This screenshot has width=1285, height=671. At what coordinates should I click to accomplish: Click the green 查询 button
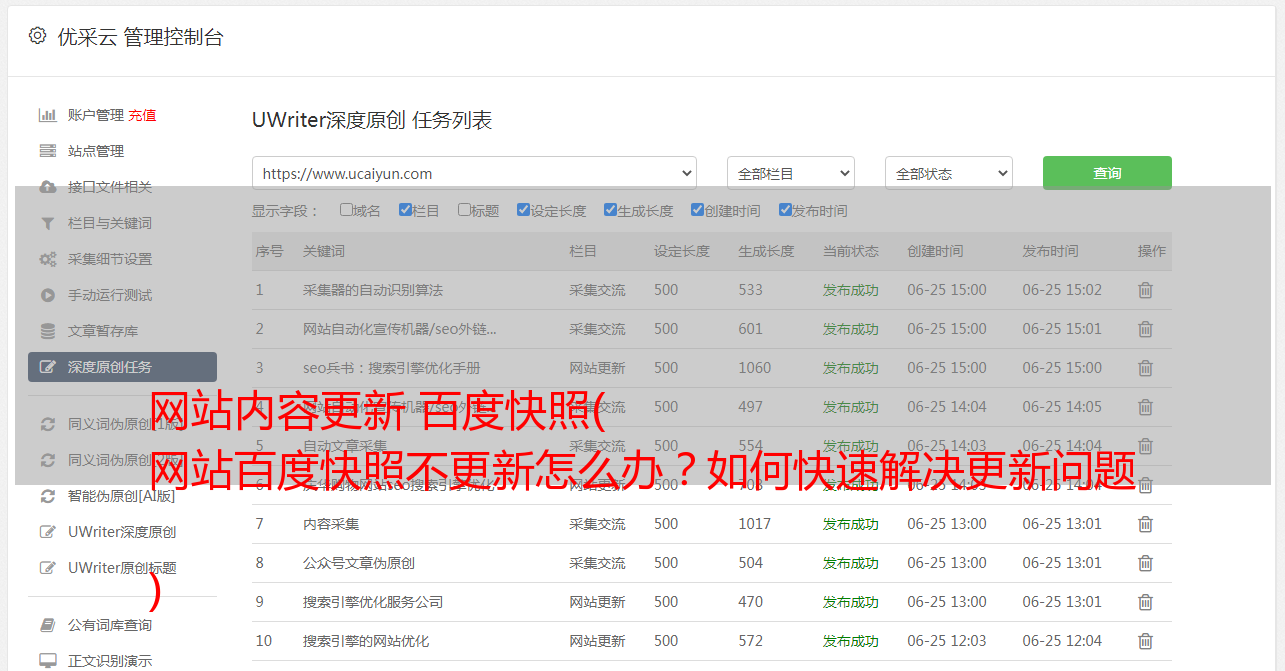tap(1107, 173)
